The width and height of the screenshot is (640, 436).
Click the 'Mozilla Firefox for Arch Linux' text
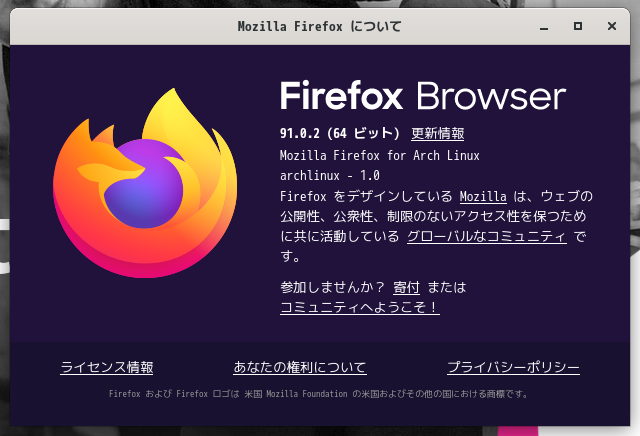[380, 156]
